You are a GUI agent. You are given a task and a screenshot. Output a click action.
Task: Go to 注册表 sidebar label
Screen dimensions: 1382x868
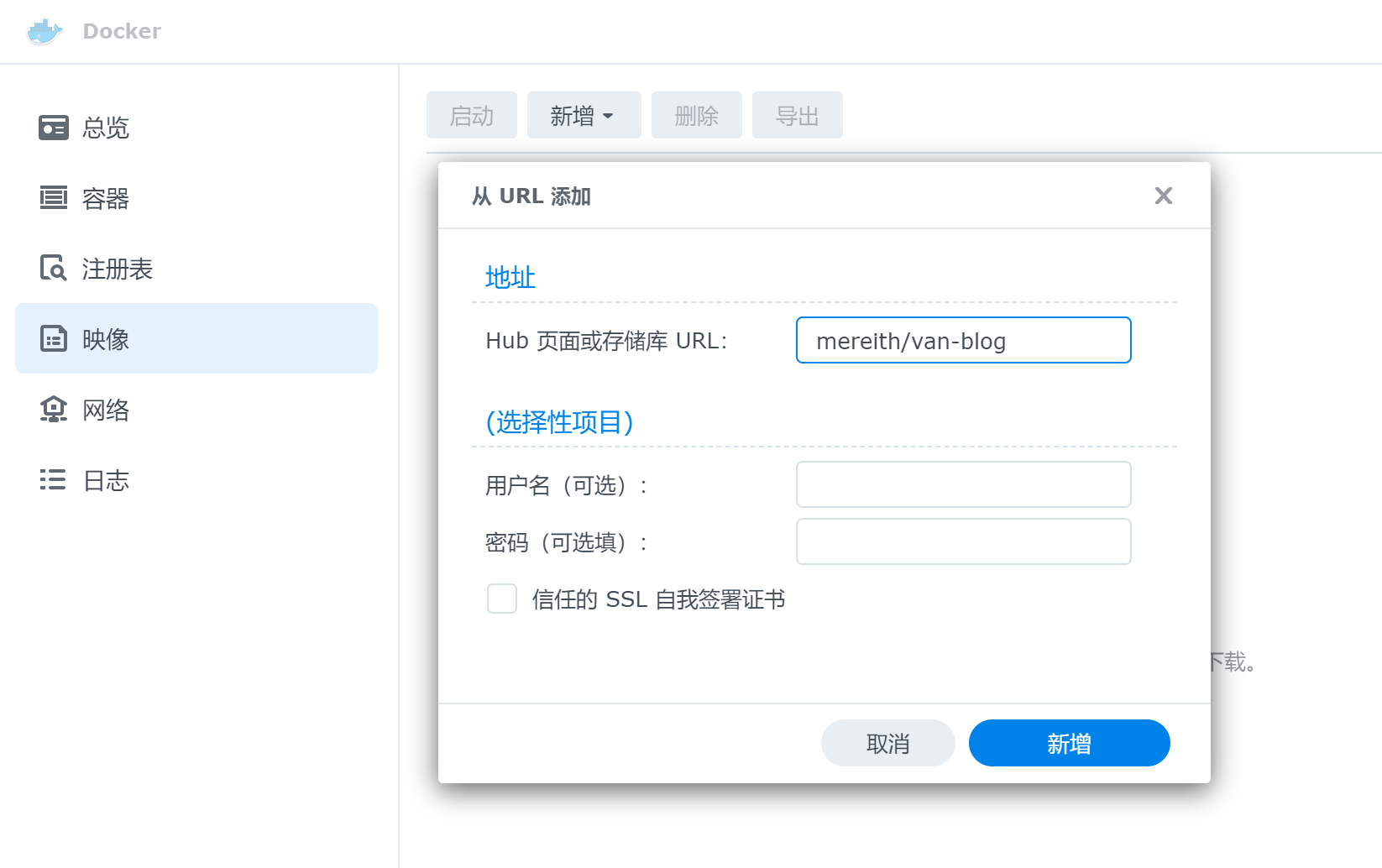pos(118,269)
